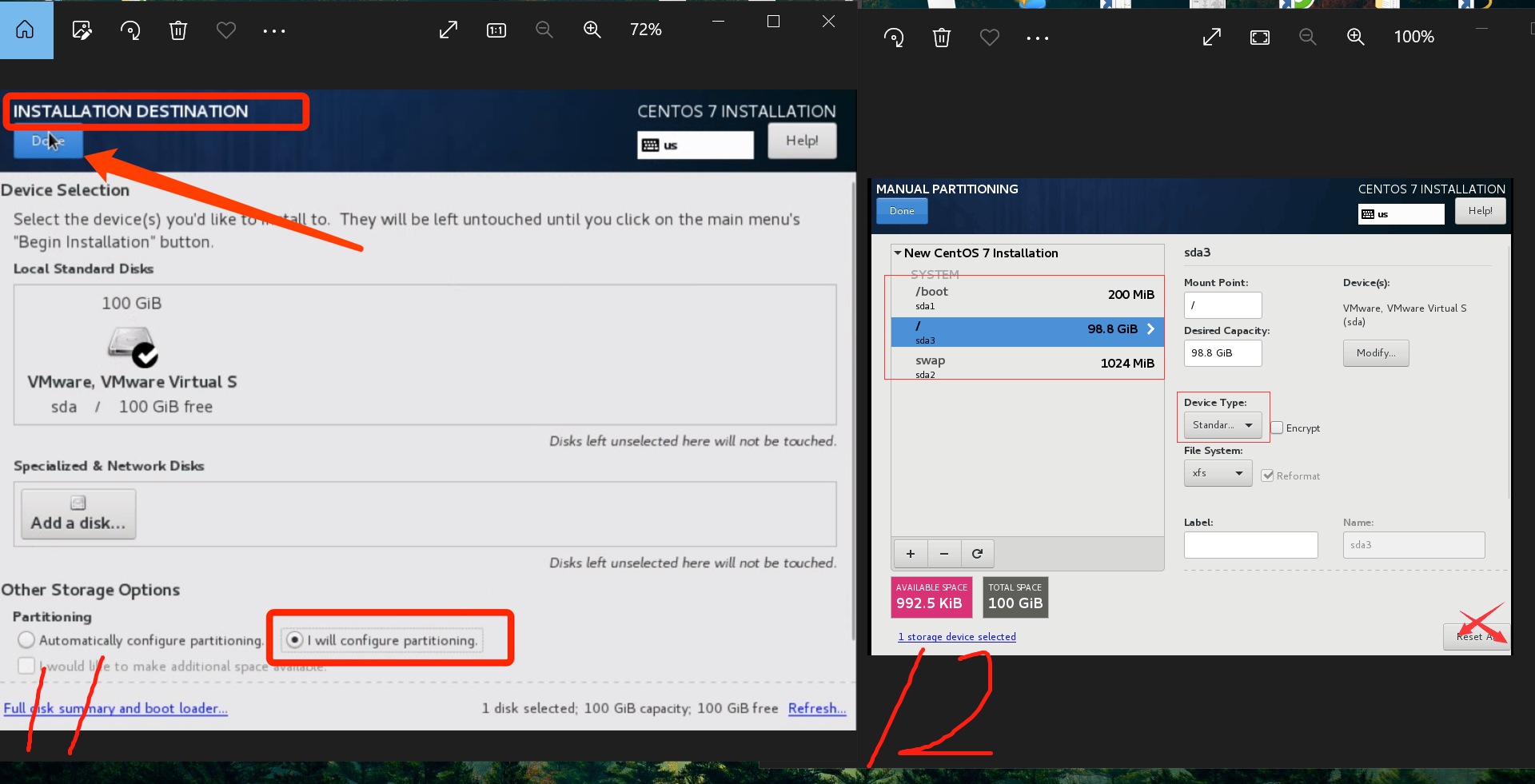Go to the Photos home in the left window
1535x784 pixels.
coord(26,30)
